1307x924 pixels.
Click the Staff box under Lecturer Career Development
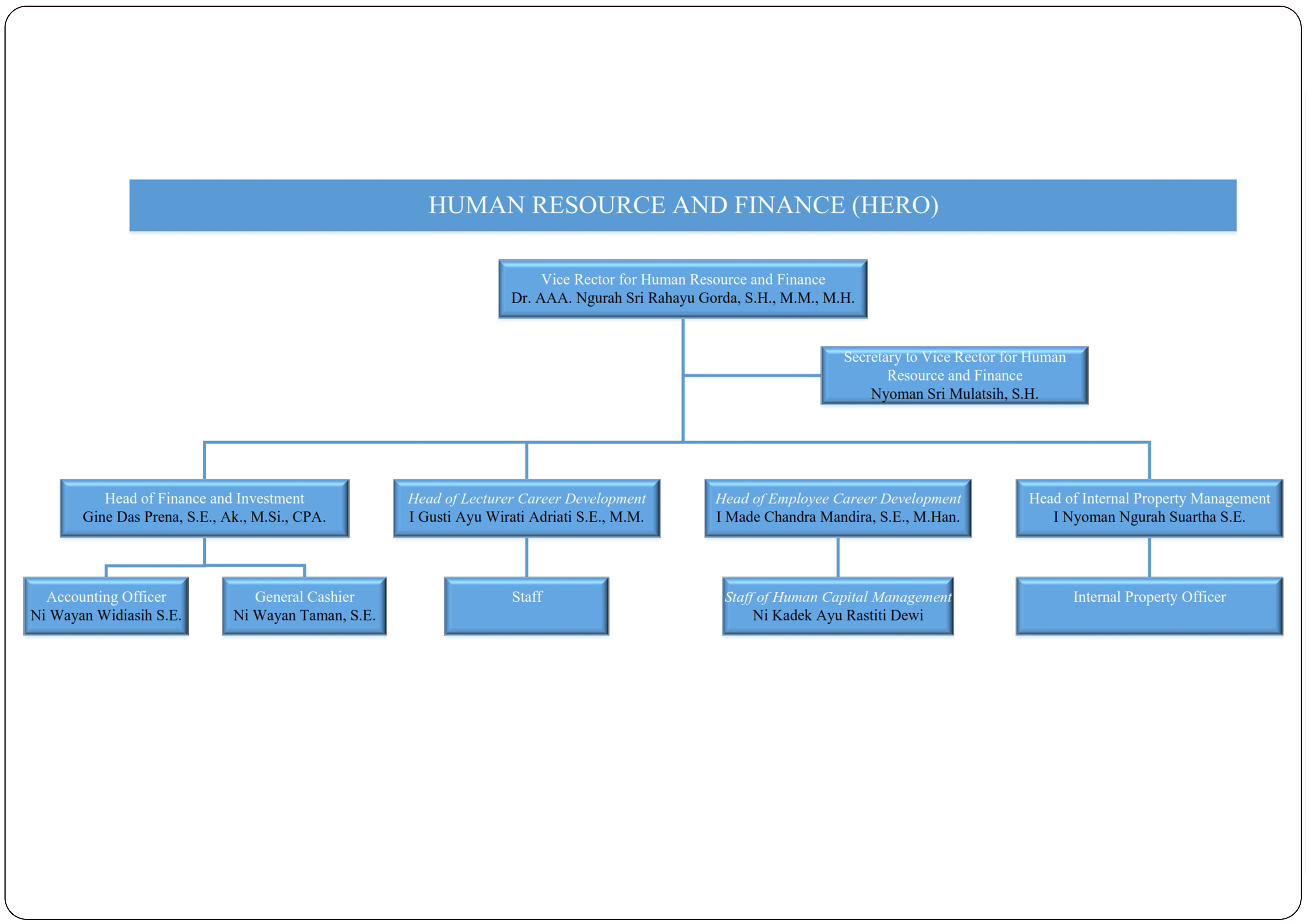click(x=526, y=606)
